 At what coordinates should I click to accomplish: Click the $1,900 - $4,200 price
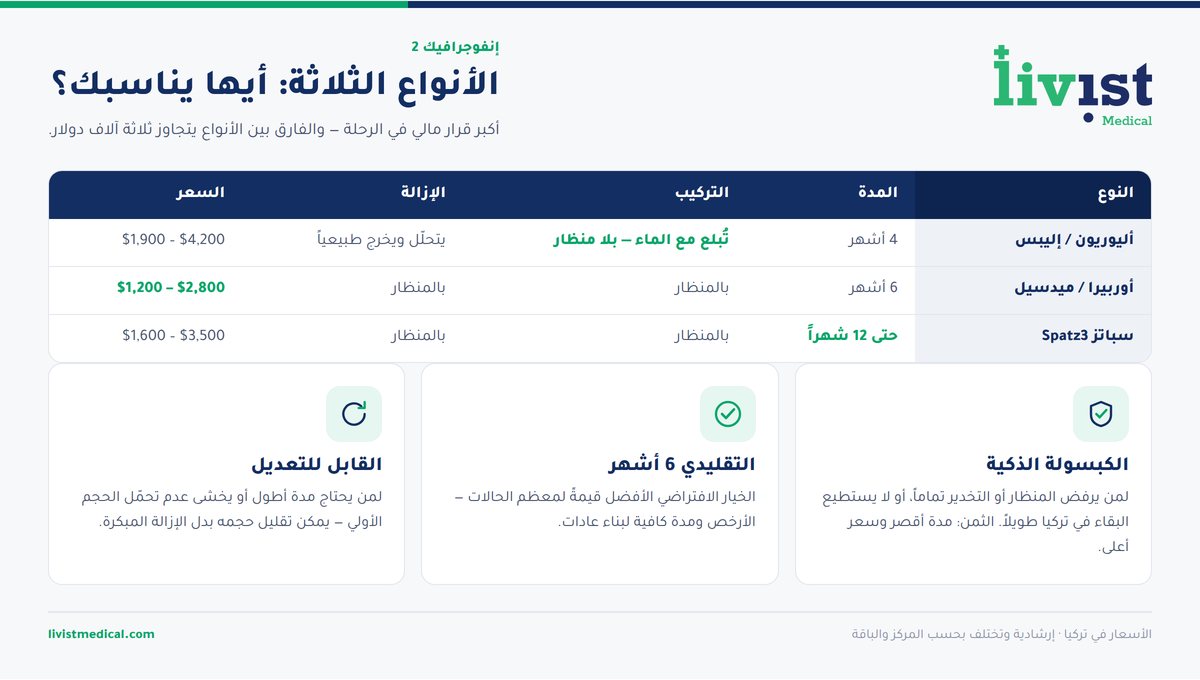[173, 240]
